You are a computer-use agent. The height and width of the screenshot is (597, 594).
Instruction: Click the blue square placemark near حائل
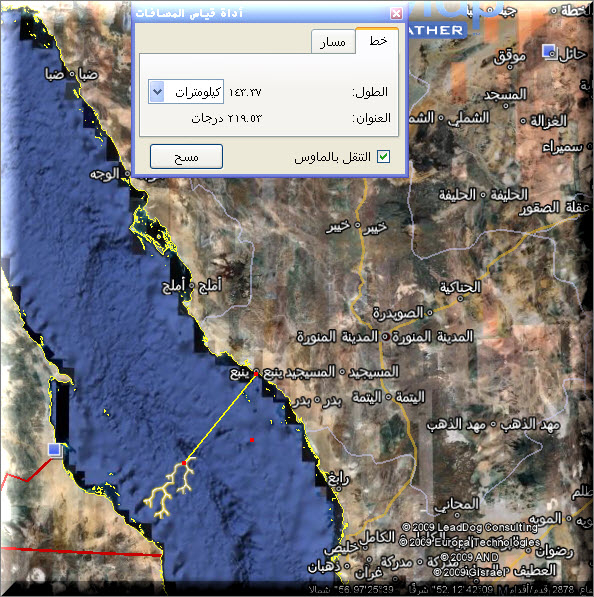[x=549, y=51]
